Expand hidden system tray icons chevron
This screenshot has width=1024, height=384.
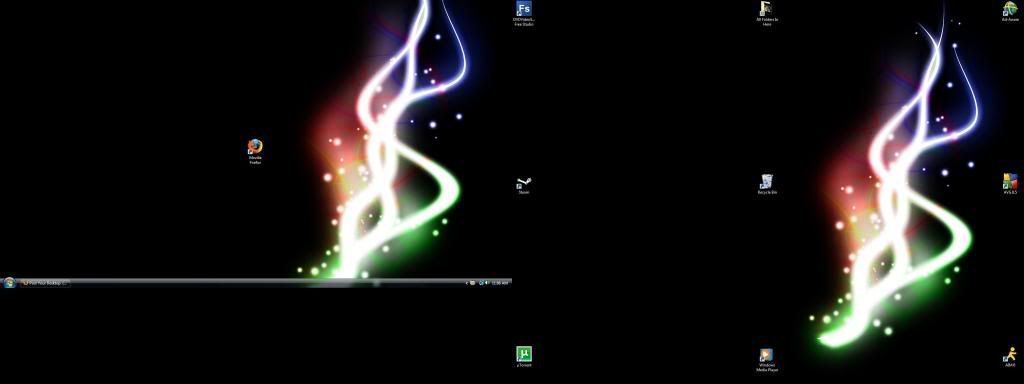[466, 283]
